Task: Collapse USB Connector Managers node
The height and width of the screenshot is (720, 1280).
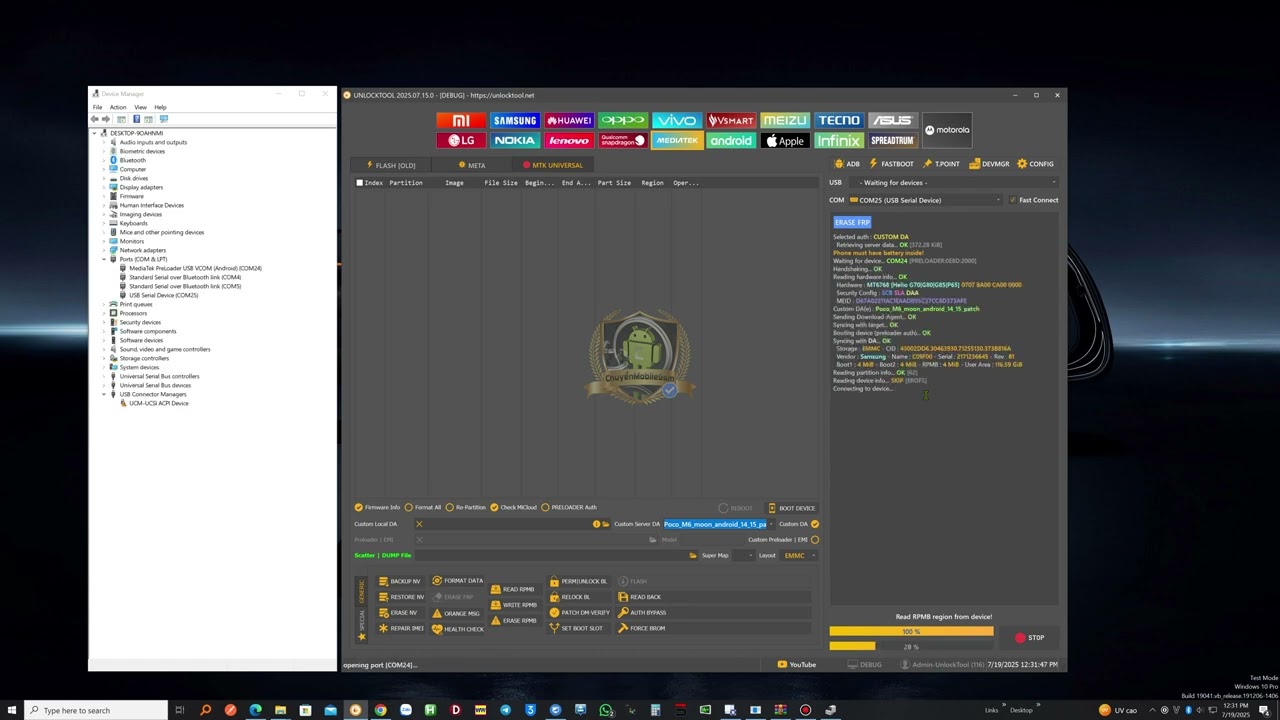Action: tap(103, 394)
